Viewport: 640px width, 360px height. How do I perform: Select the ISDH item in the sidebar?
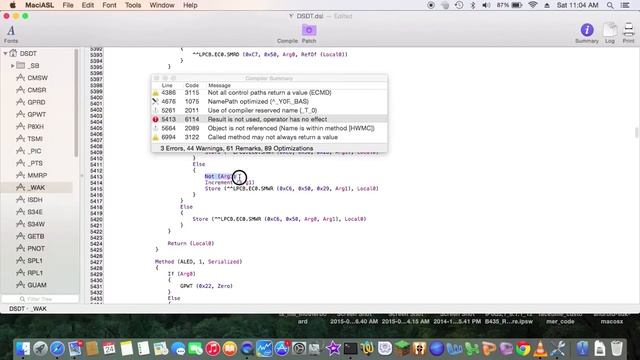tap(35, 200)
